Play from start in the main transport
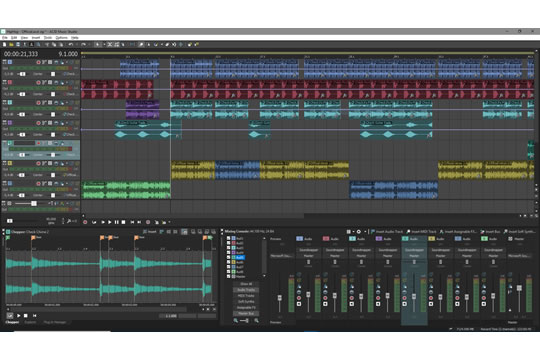540x360 pixels. [x=103, y=222]
